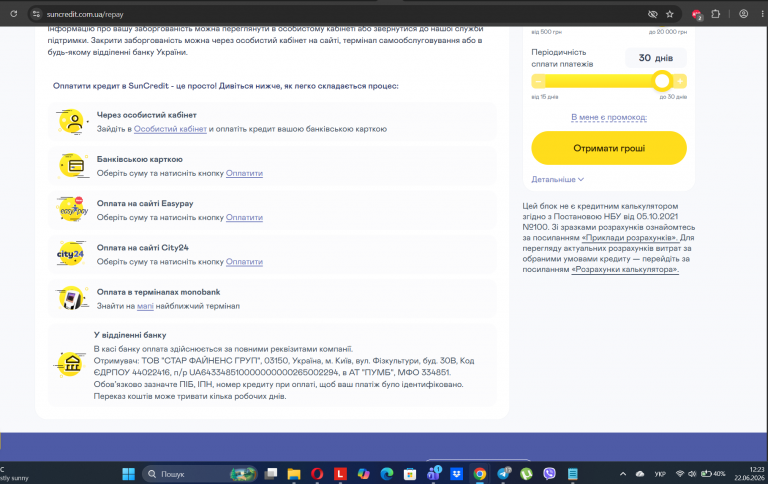Click the battery 40% indicator

pyautogui.click(x=713, y=474)
